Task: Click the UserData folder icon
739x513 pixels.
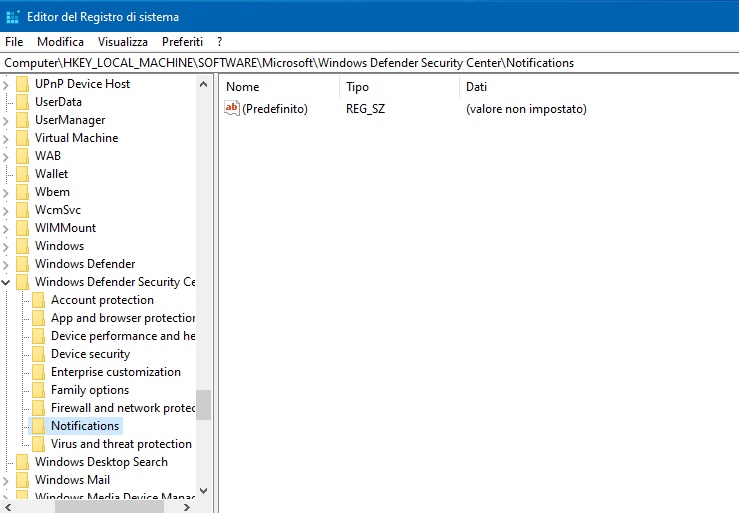Action: tap(23, 102)
